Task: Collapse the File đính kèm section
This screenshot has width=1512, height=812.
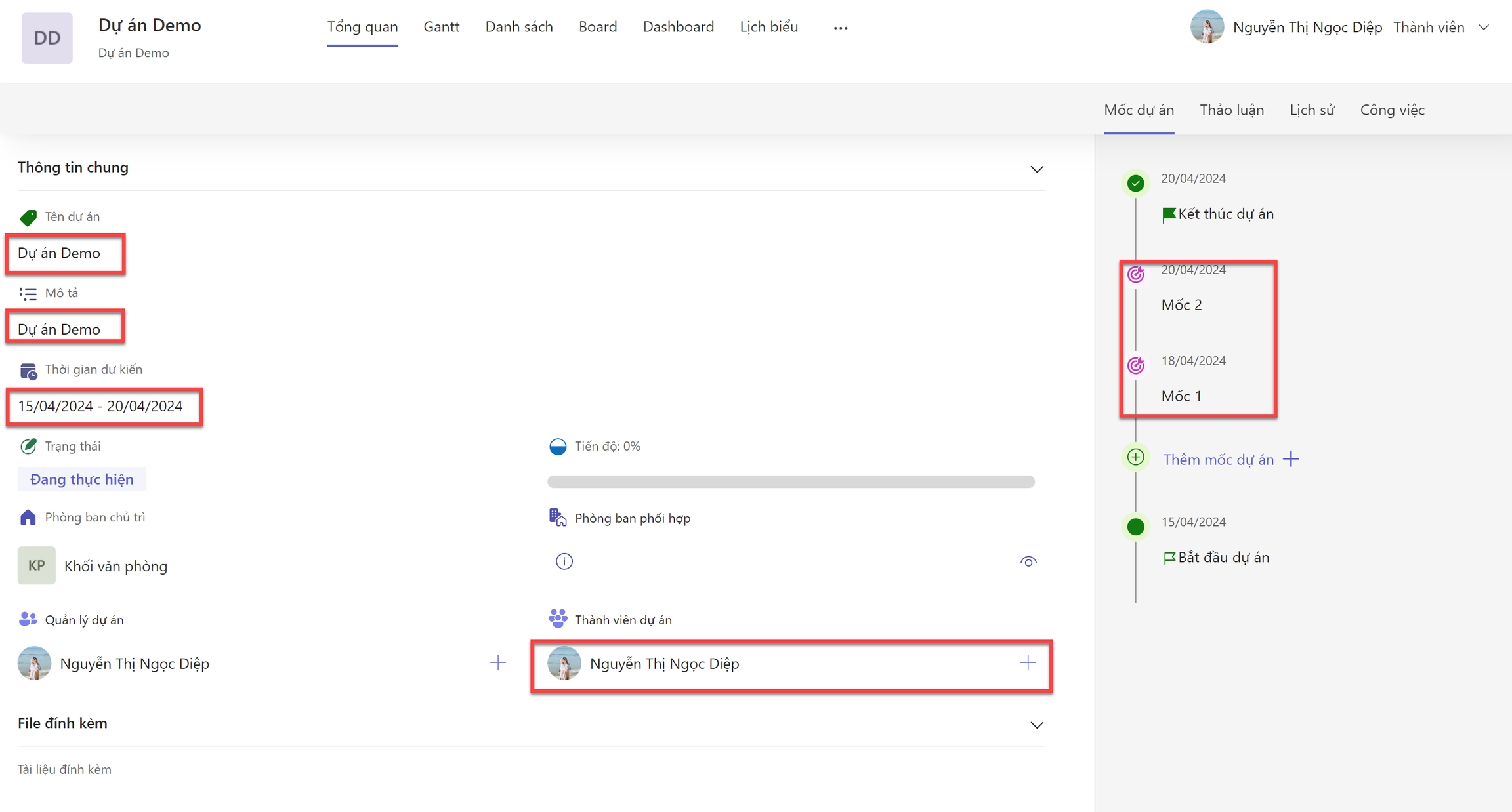Action: 1037,725
